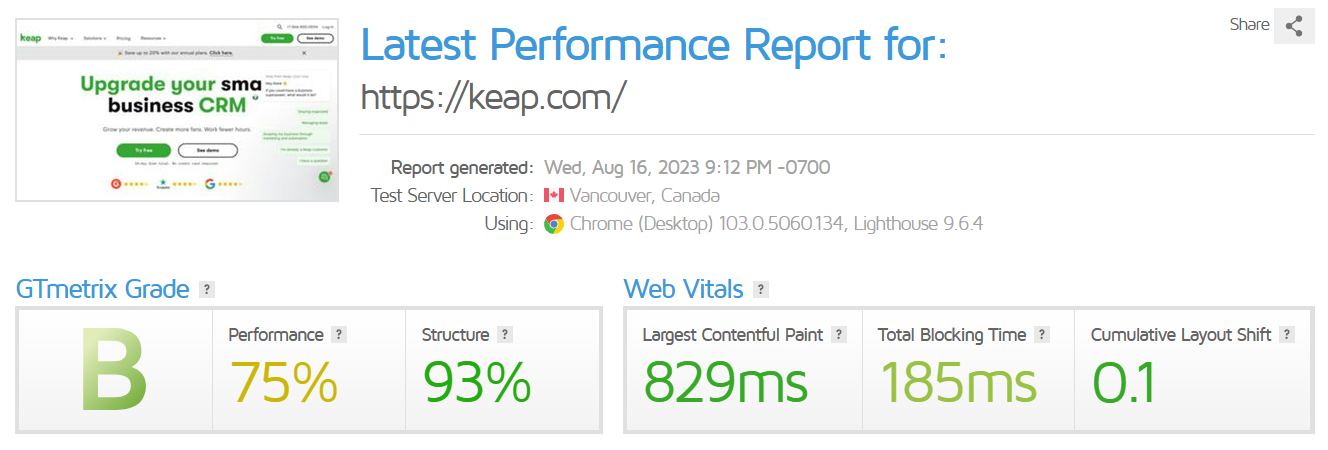Open help icon beside Web Vitals heading
The image size is (1328, 450).
click(761, 290)
